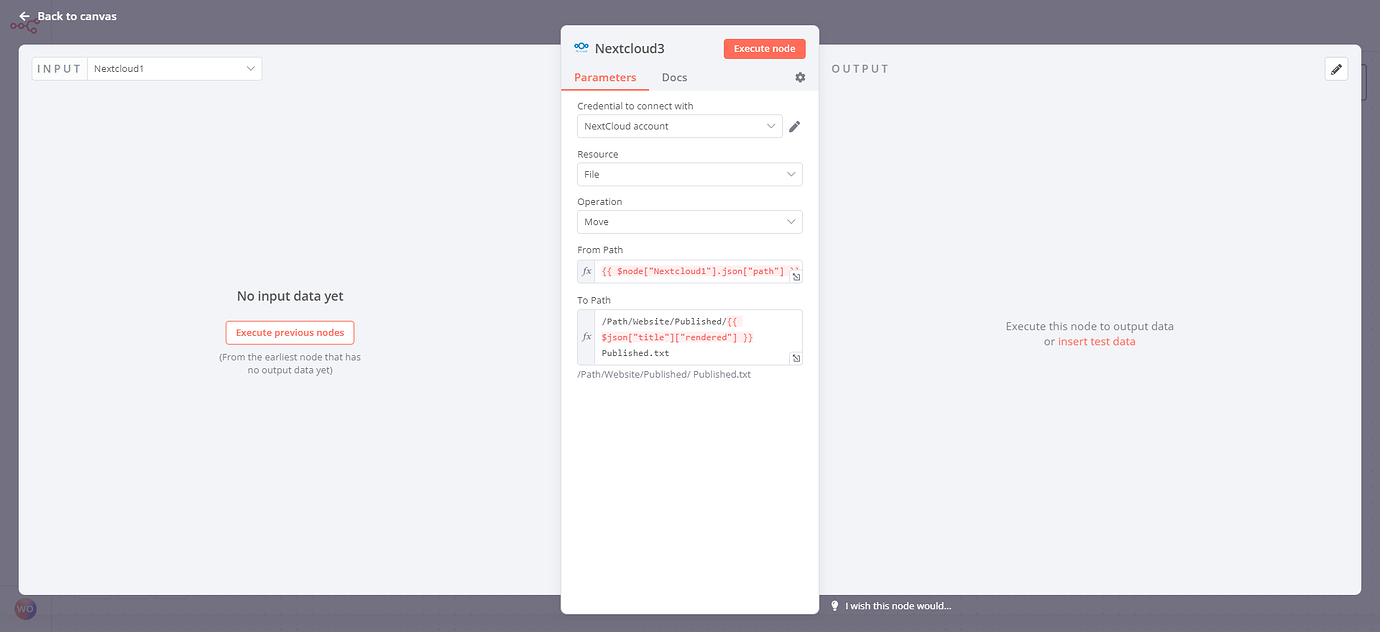The width and height of the screenshot is (1380, 632).
Task: Click the insert test data link
Action: [1097, 342]
